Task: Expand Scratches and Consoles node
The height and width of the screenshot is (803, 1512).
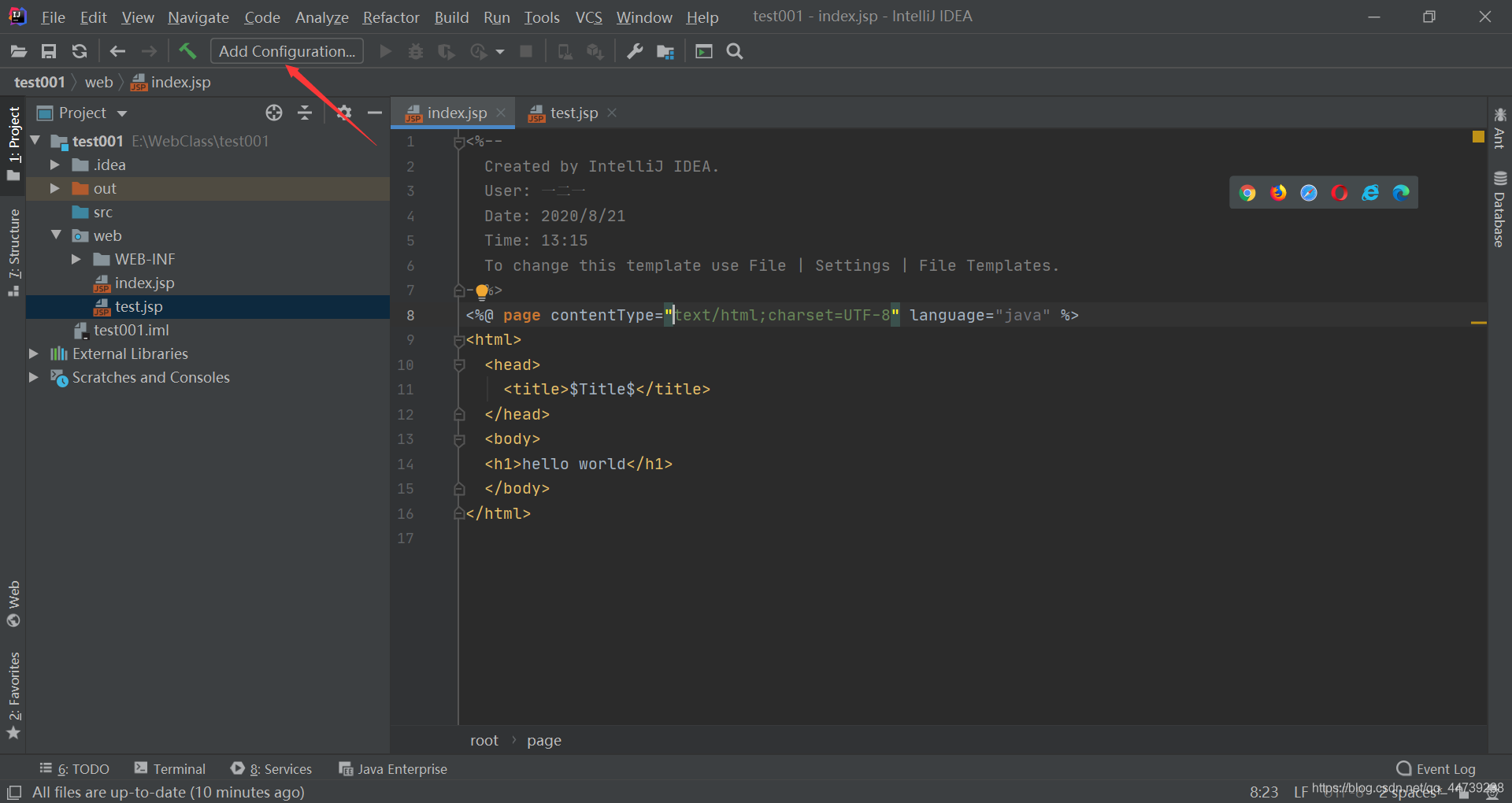Action: (34, 377)
